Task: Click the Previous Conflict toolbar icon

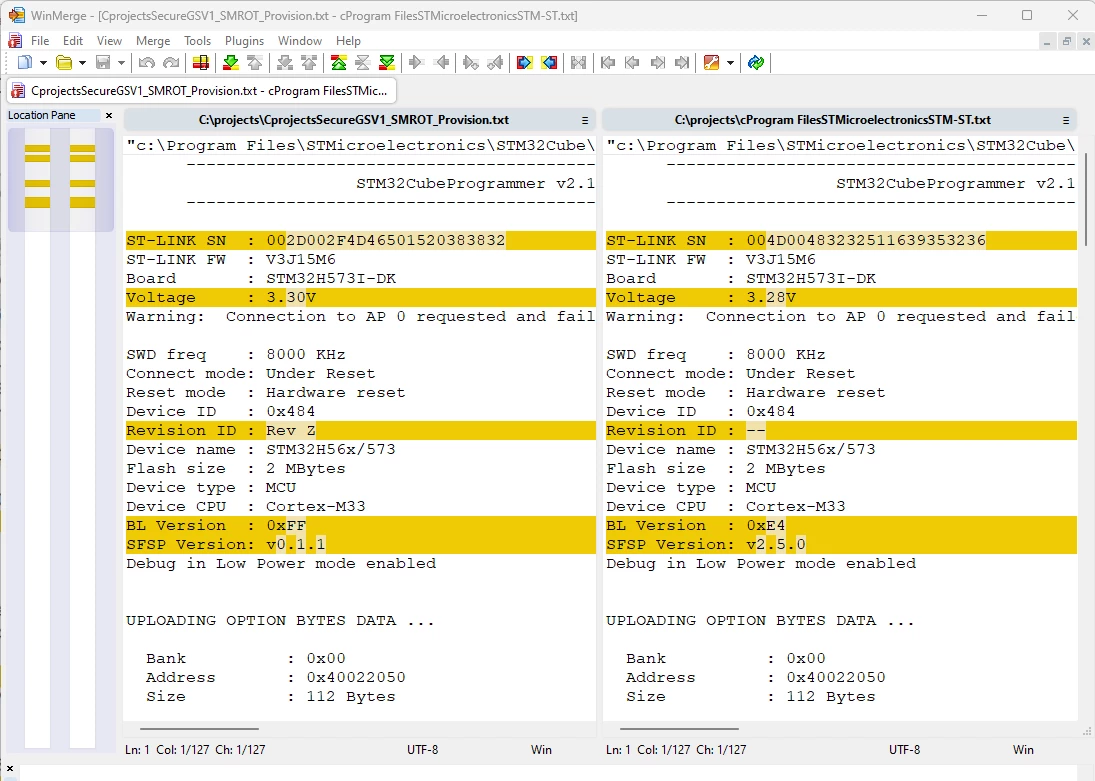Action: 309,63
